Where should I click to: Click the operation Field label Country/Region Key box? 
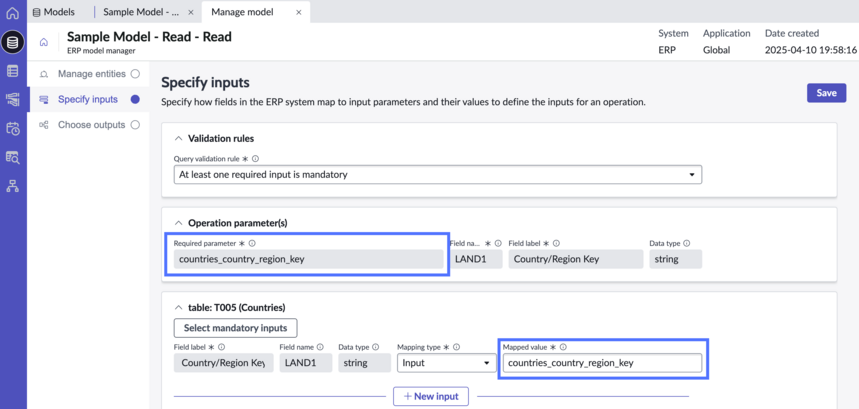click(x=576, y=259)
